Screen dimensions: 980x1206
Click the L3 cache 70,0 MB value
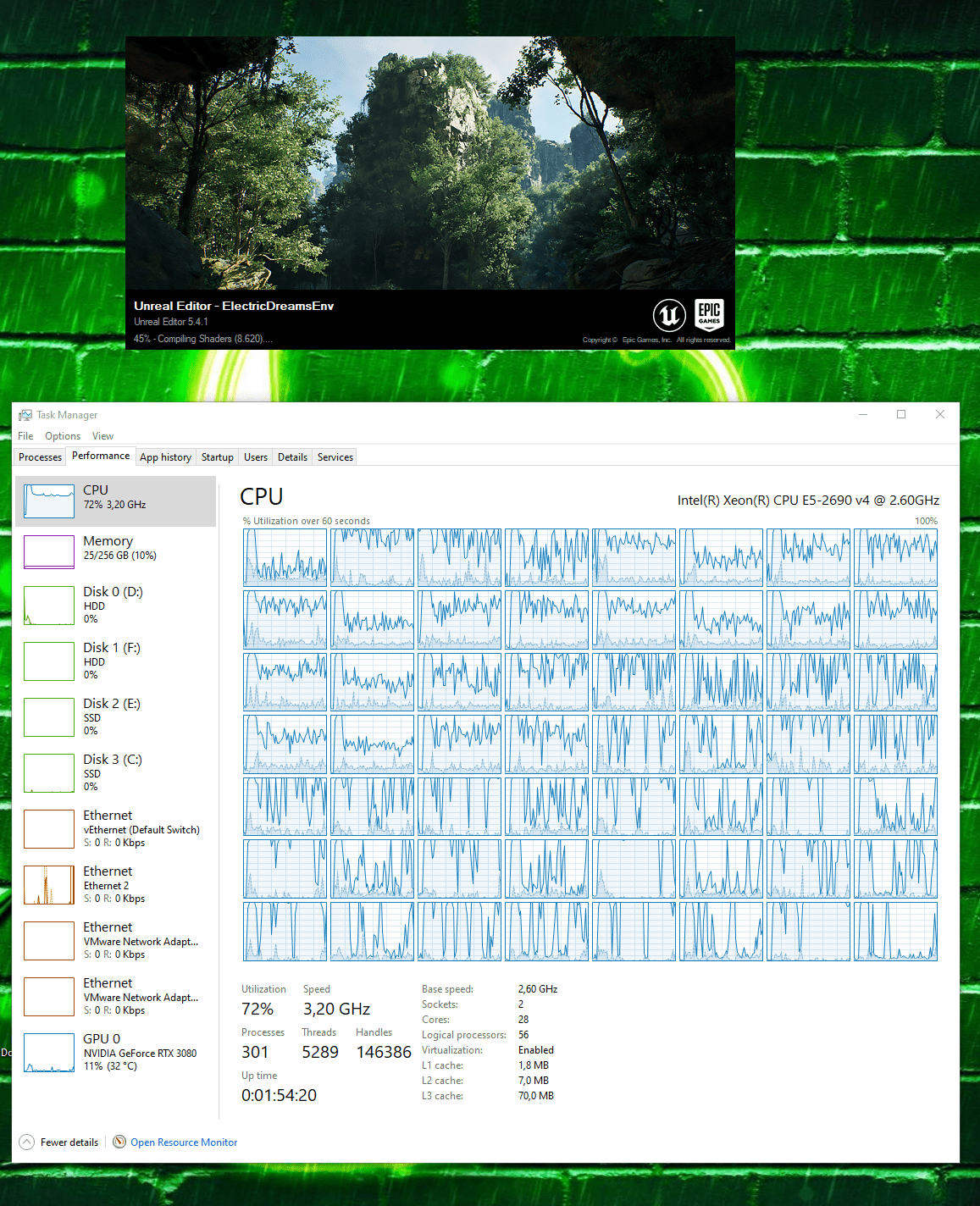click(x=536, y=1096)
